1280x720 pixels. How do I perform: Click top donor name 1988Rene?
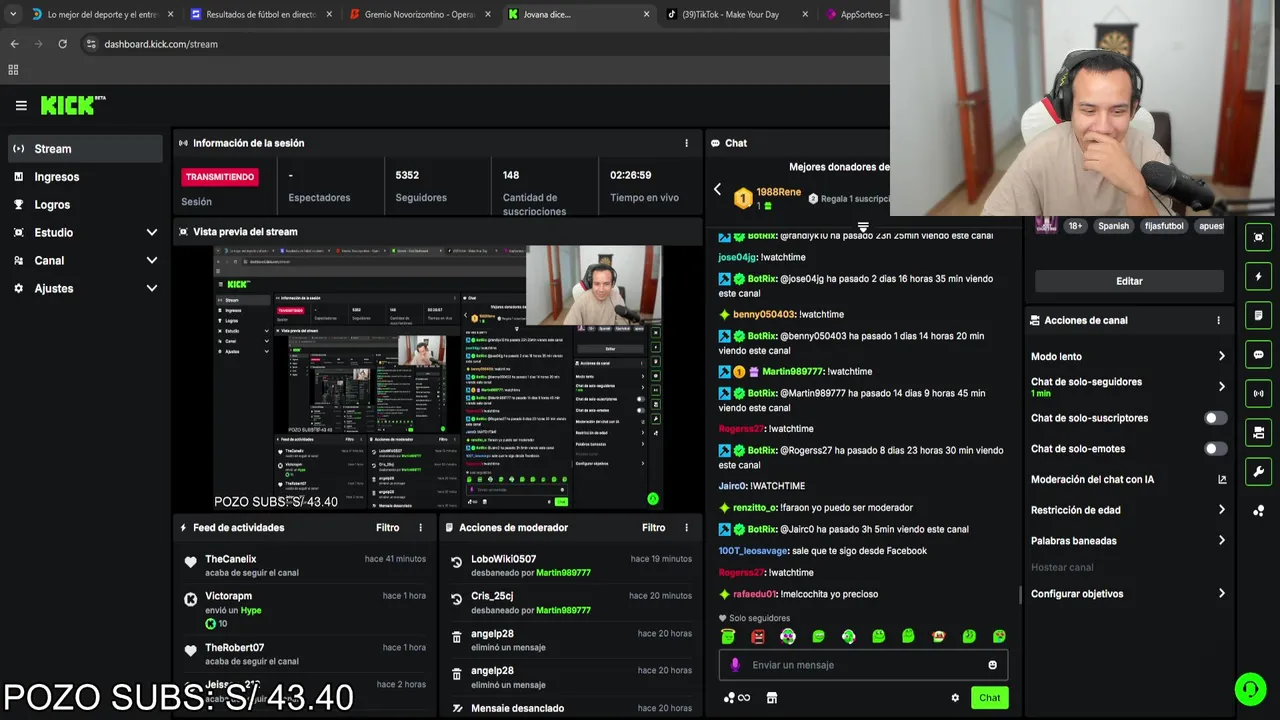pos(778,192)
